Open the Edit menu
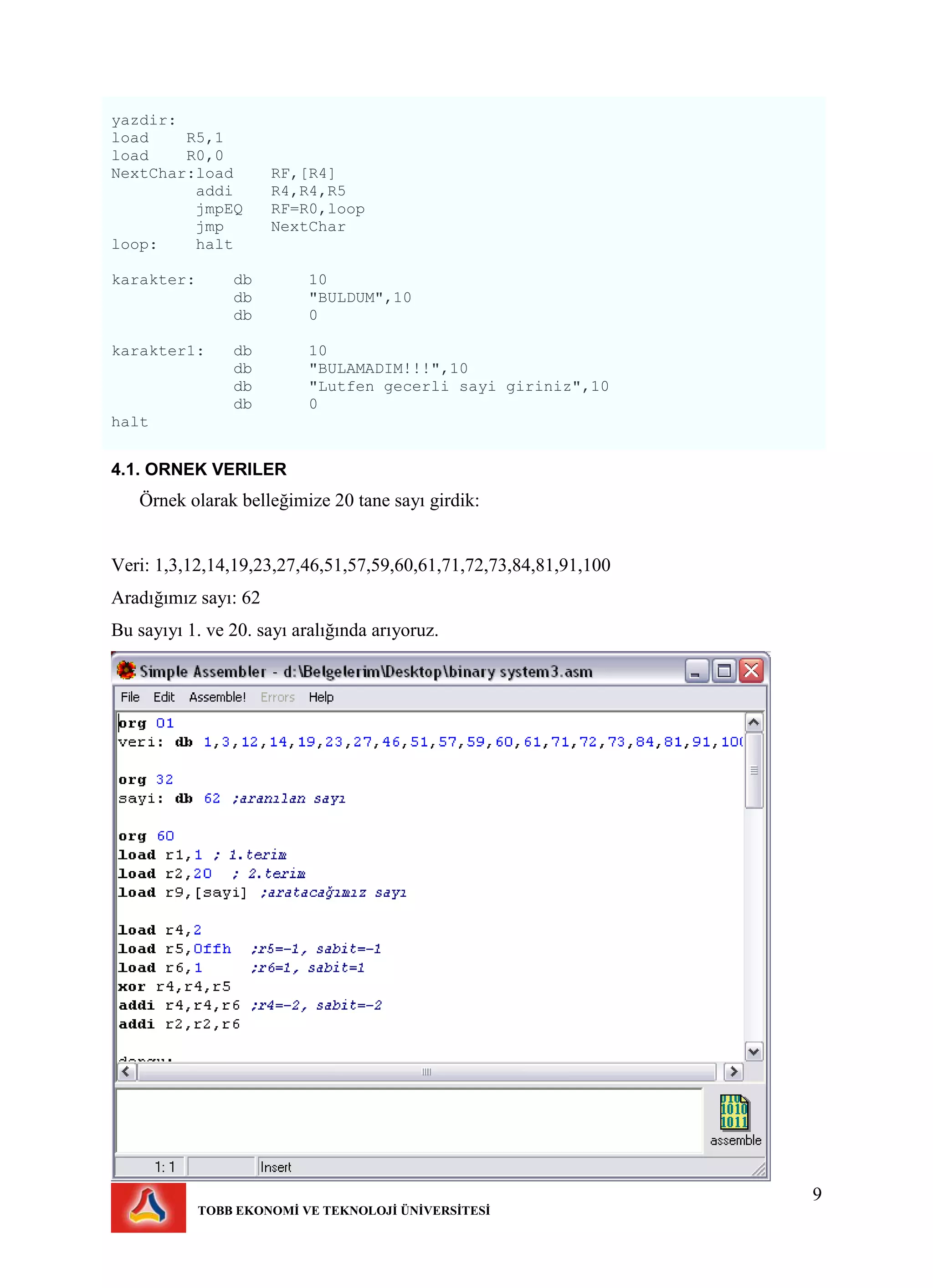The width and height of the screenshot is (933, 1288). (164, 697)
